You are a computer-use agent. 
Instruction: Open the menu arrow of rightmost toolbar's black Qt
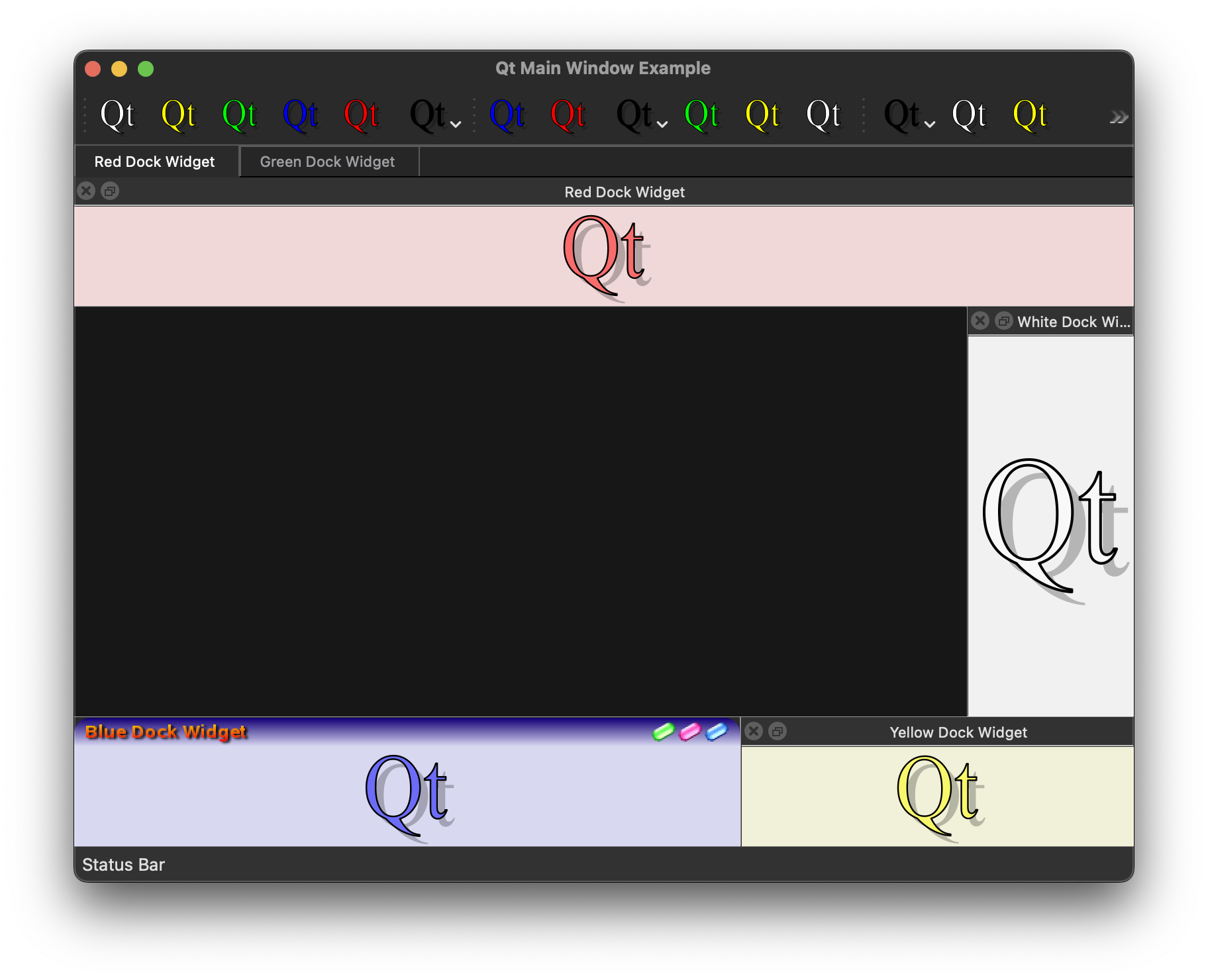[930, 124]
